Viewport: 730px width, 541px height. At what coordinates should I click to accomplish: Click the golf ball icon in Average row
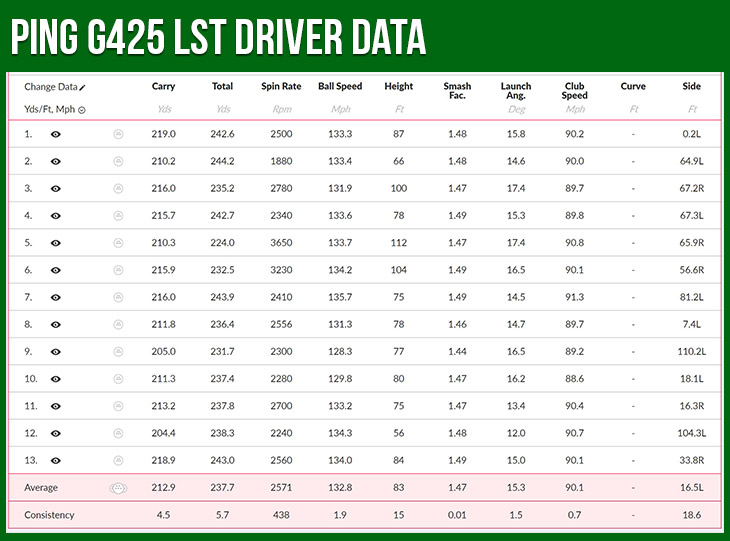(118, 488)
